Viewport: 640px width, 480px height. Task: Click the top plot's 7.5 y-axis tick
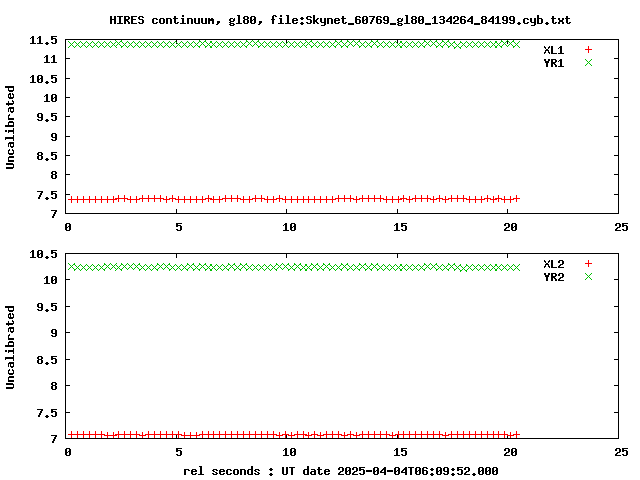pyautogui.click(x=47, y=195)
